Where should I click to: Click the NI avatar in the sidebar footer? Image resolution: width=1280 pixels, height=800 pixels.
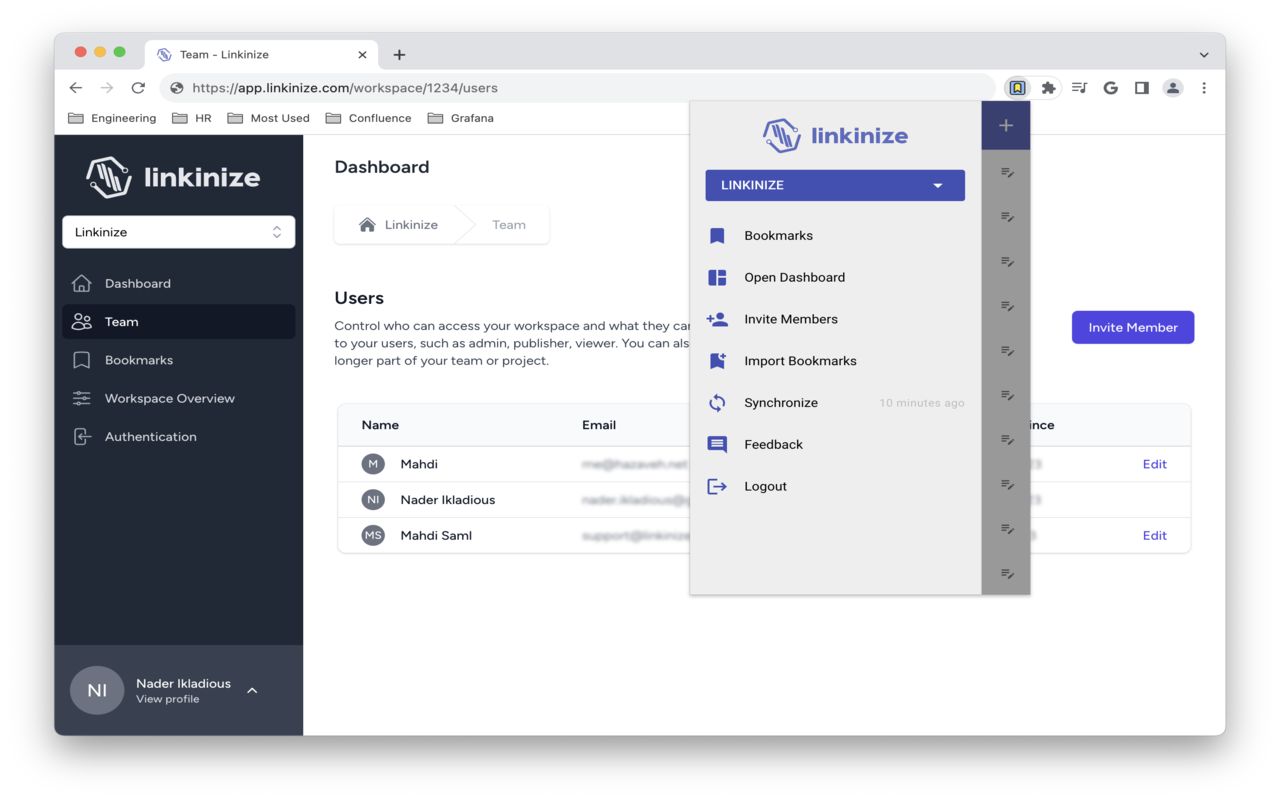pos(97,690)
